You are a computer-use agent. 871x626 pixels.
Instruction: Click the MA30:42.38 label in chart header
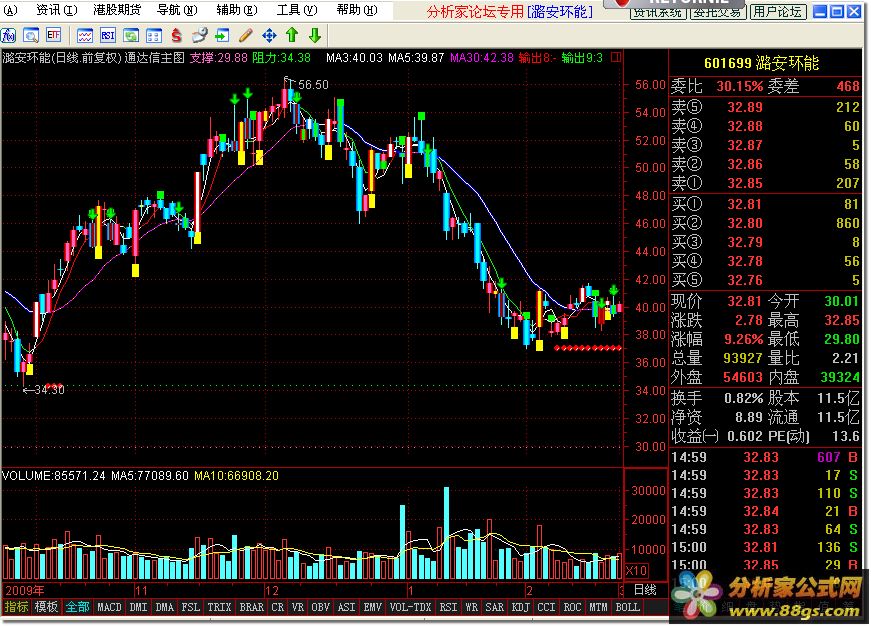tap(482, 57)
